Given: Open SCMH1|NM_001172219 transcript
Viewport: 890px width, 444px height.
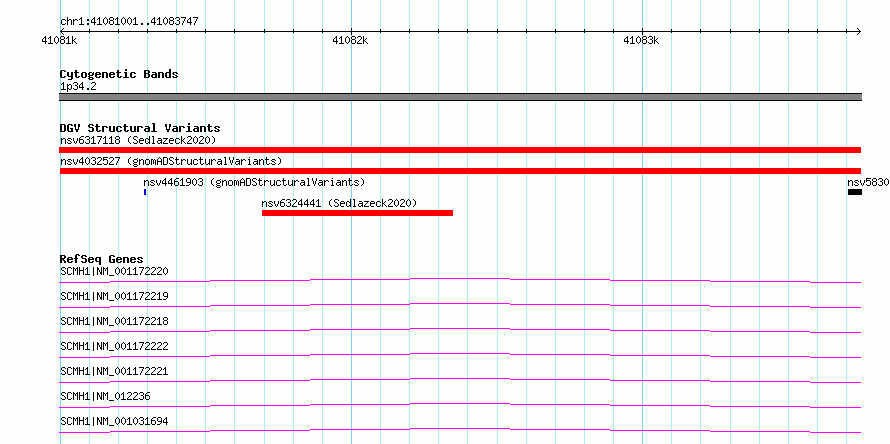Looking at the screenshot, I should pos(115,296).
